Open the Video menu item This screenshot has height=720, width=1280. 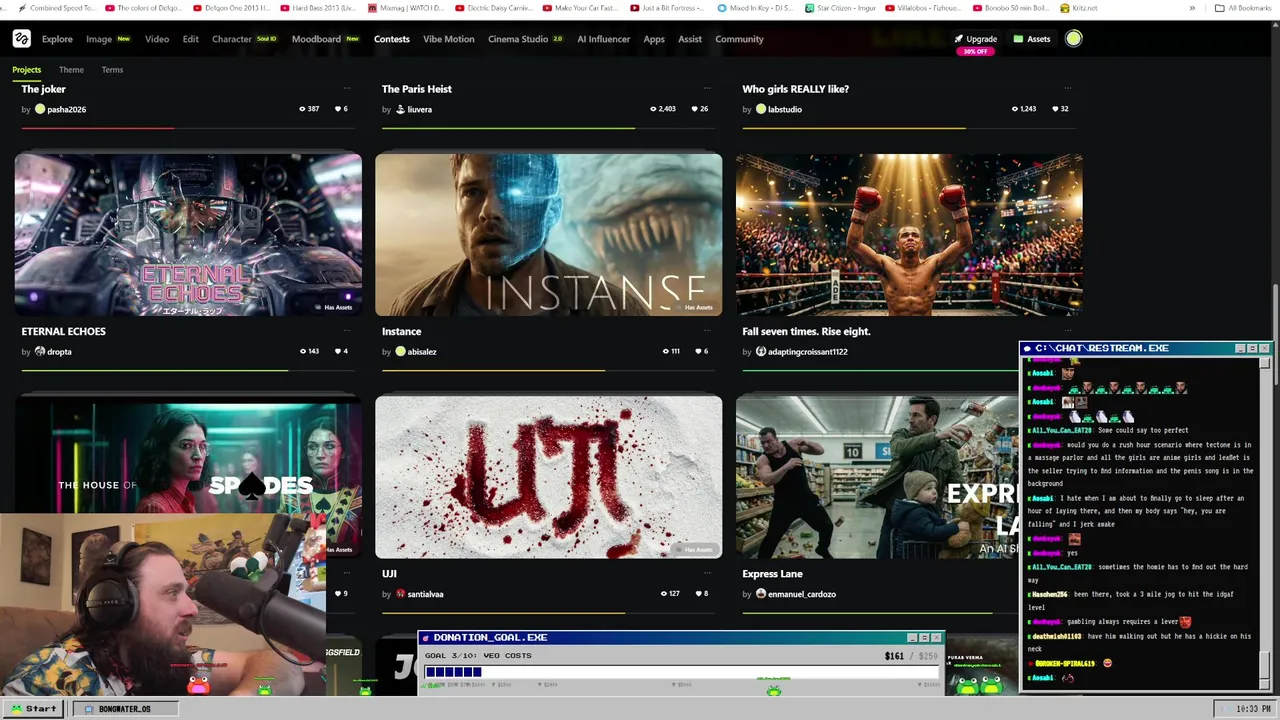[x=157, y=39]
